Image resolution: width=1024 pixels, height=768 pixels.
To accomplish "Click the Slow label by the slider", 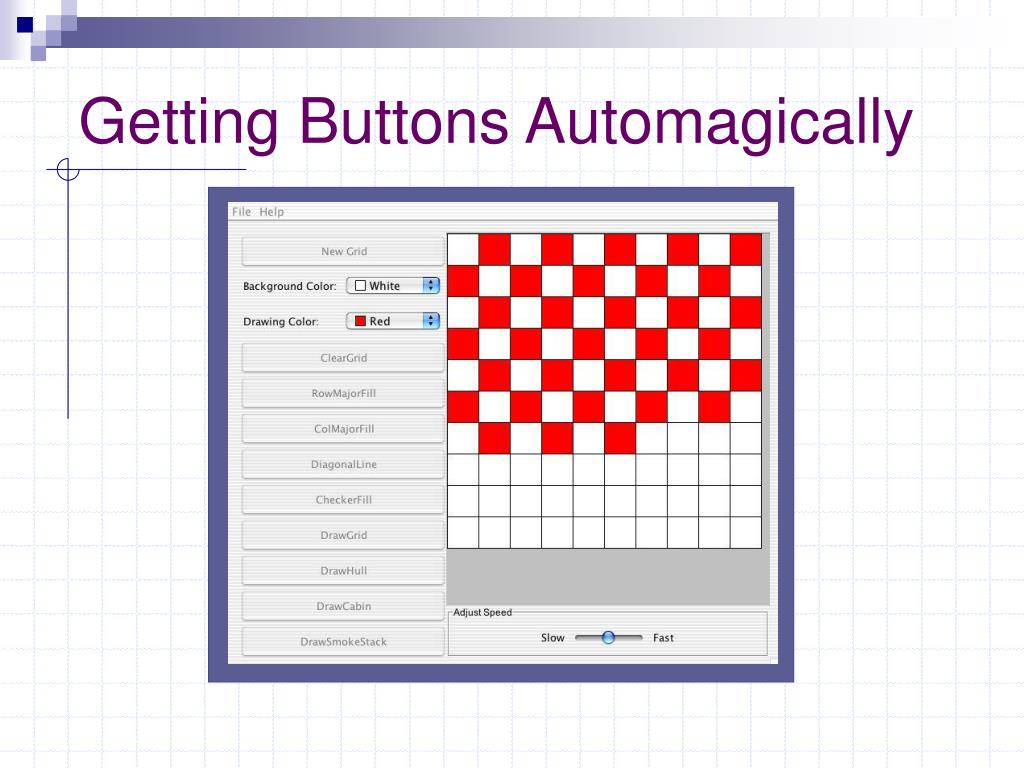I will pyautogui.click(x=552, y=638).
